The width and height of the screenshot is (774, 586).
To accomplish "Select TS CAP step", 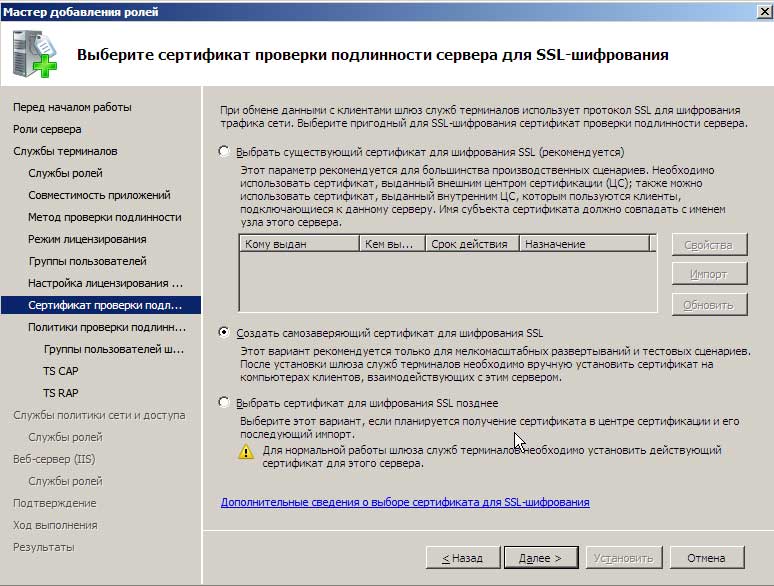I will [x=61, y=371].
